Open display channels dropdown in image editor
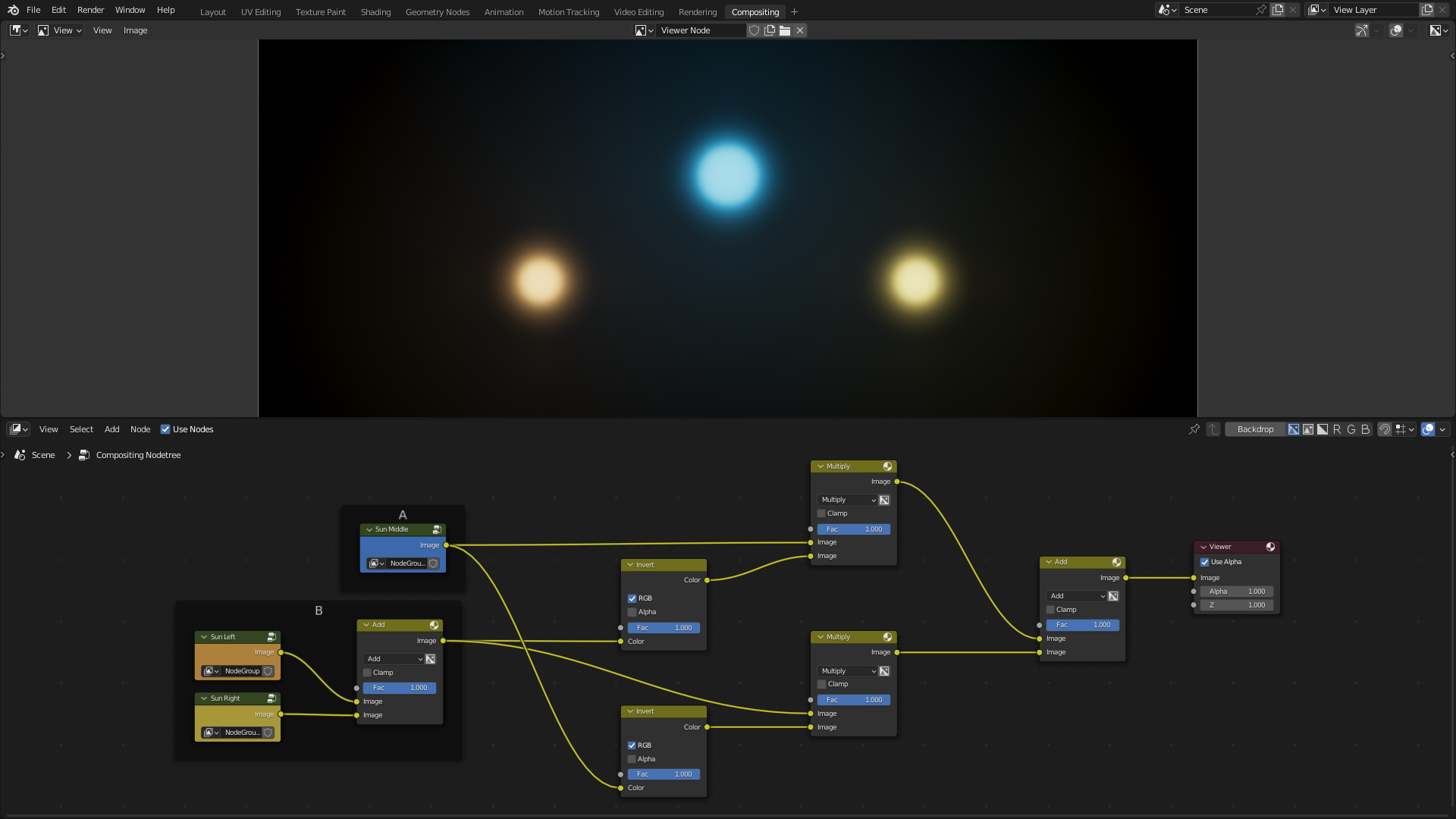Screen dimensions: 1456x819 point(1439,30)
